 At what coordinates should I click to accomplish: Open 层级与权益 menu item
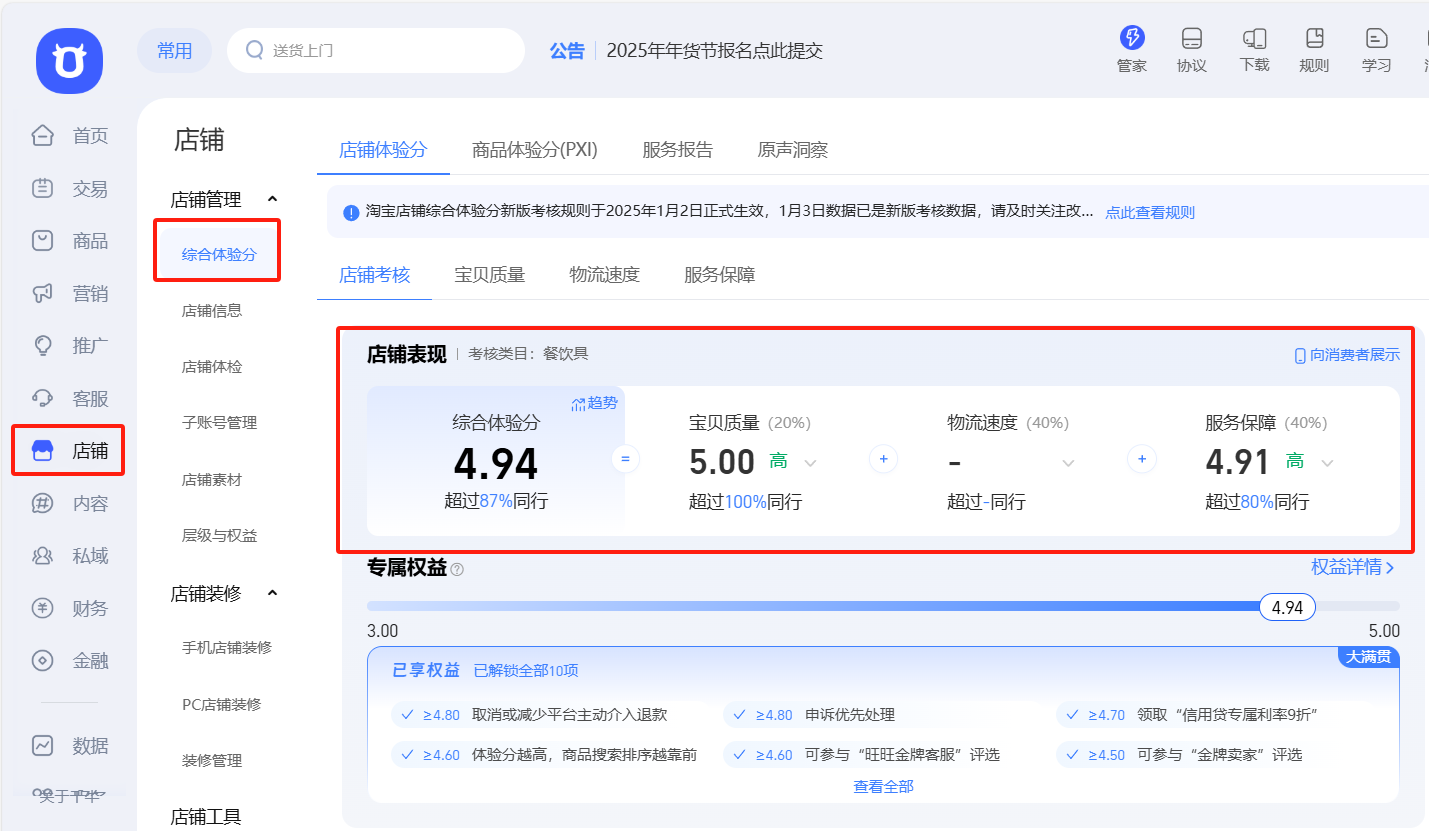click(x=219, y=535)
